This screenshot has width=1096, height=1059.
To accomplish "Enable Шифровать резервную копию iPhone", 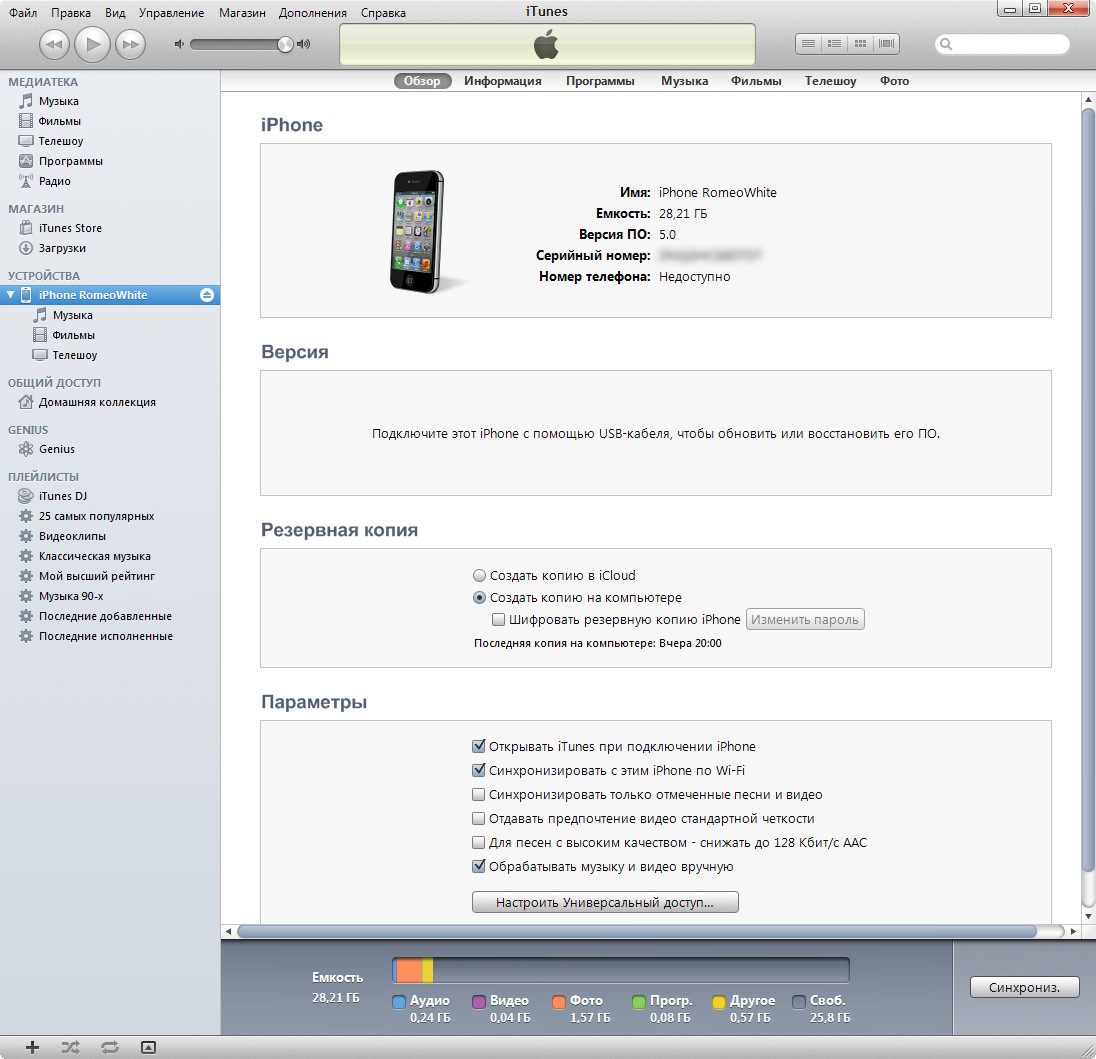I will click(498, 619).
